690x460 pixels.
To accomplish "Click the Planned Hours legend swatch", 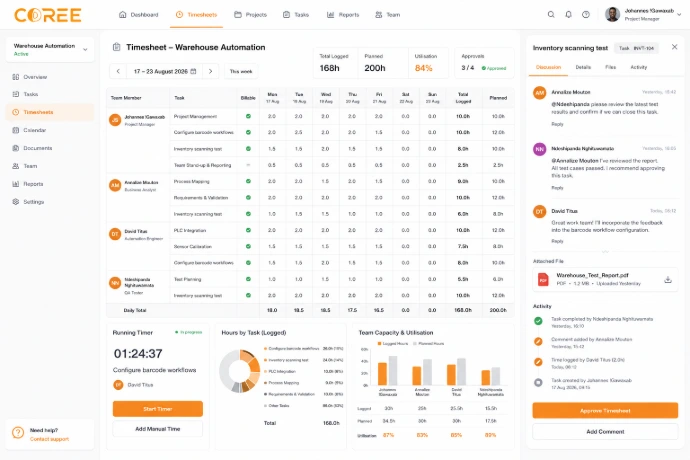I will pyautogui.click(x=415, y=343).
